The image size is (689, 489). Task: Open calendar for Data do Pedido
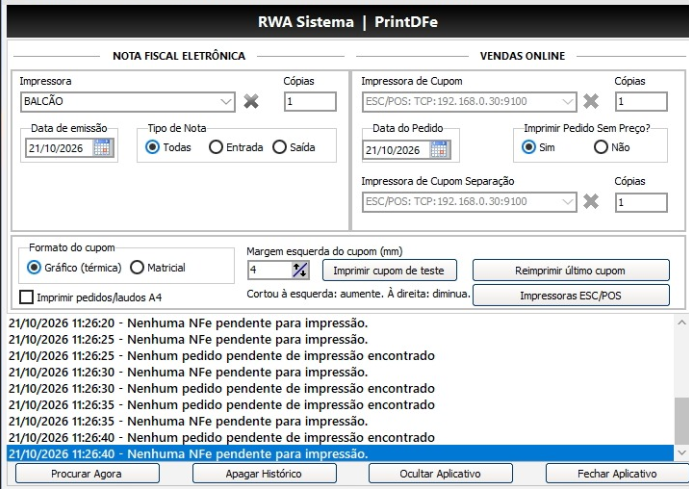pyautogui.click(x=439, y=150)
